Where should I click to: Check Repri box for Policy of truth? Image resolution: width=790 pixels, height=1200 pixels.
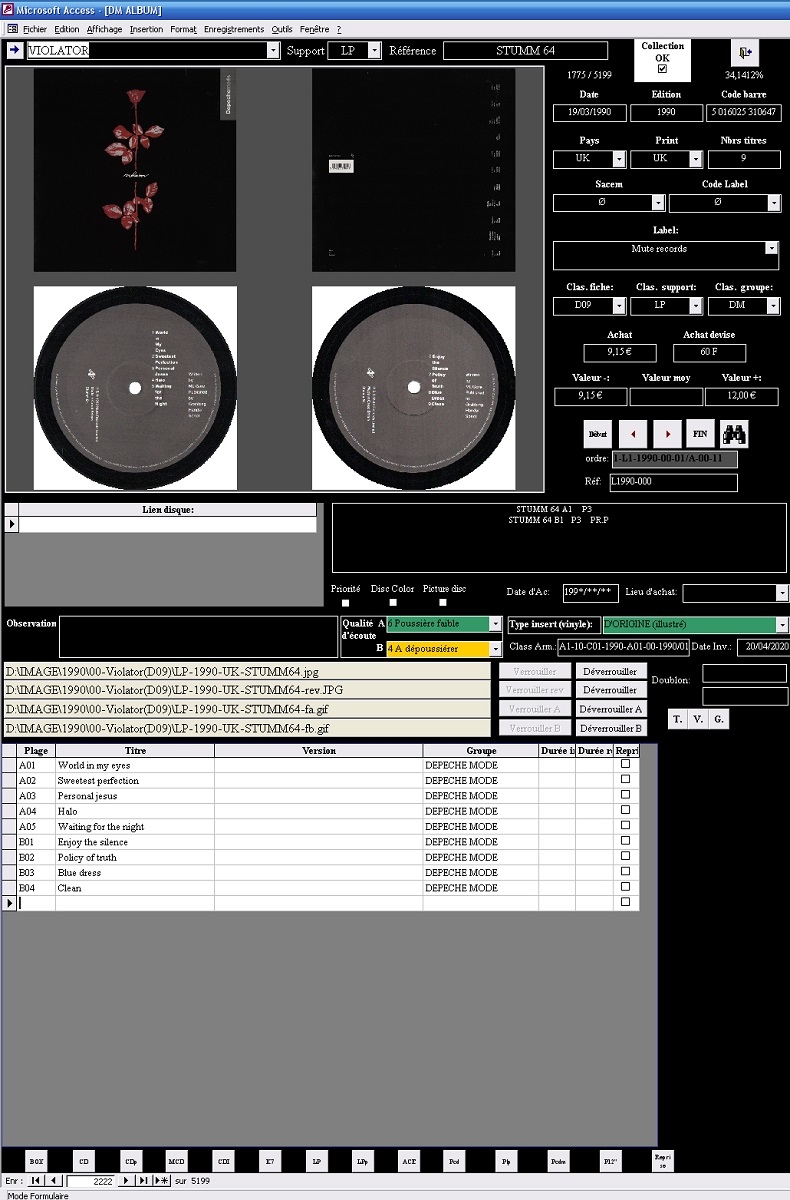(x=626, y=856)
